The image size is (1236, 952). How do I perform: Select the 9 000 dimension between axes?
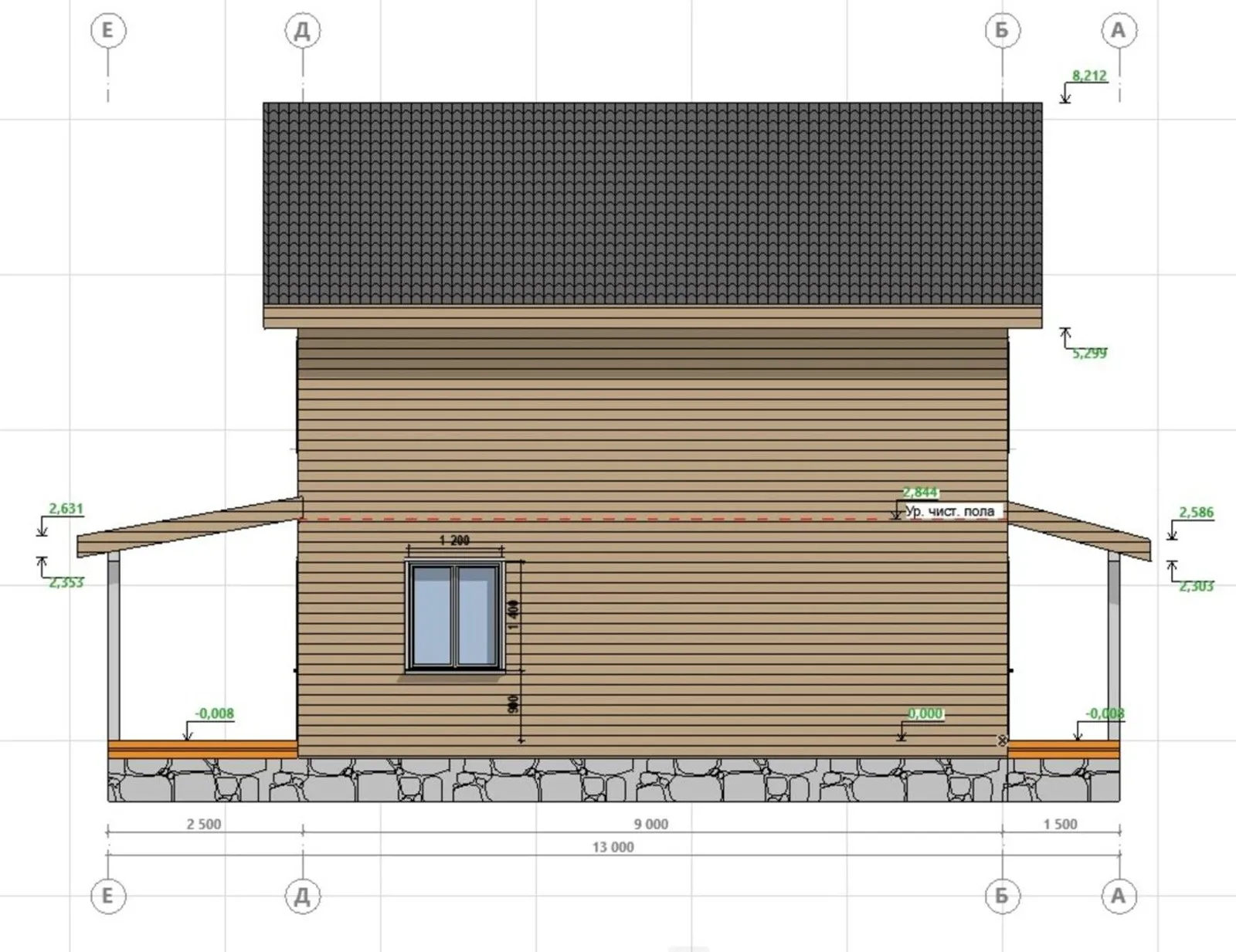tap(651, 824)
